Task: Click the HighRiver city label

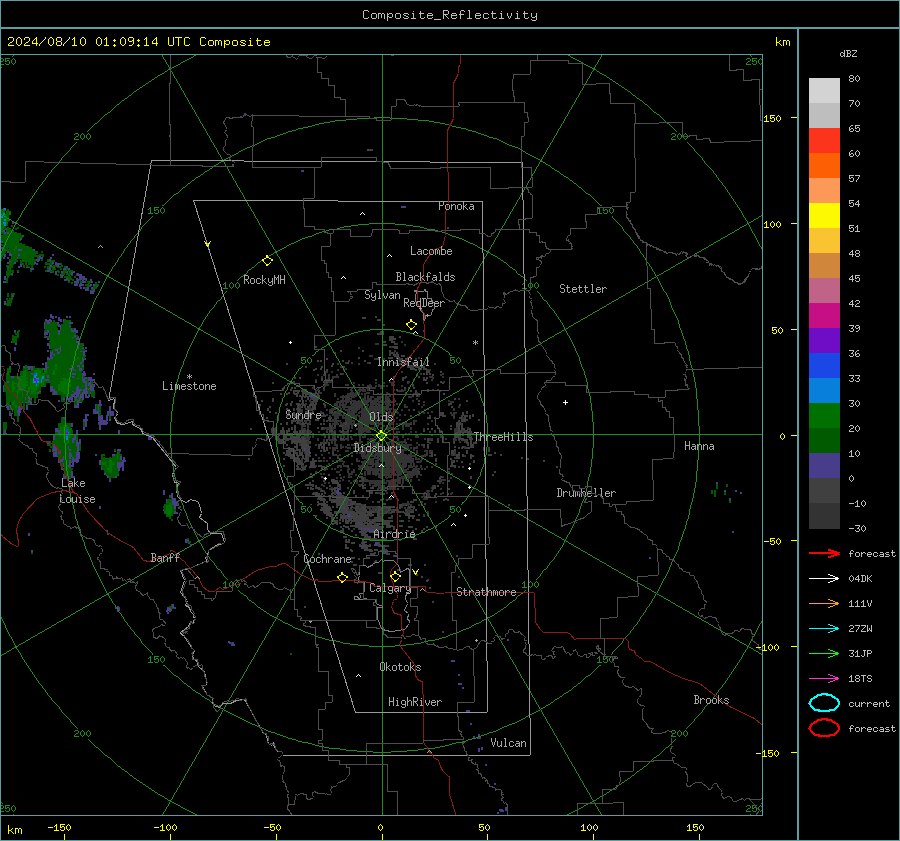Action: tap(415, 702)
